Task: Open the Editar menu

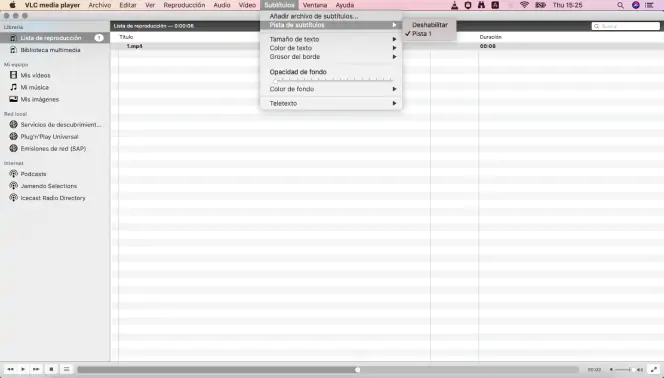Action: tap(128, 5)
